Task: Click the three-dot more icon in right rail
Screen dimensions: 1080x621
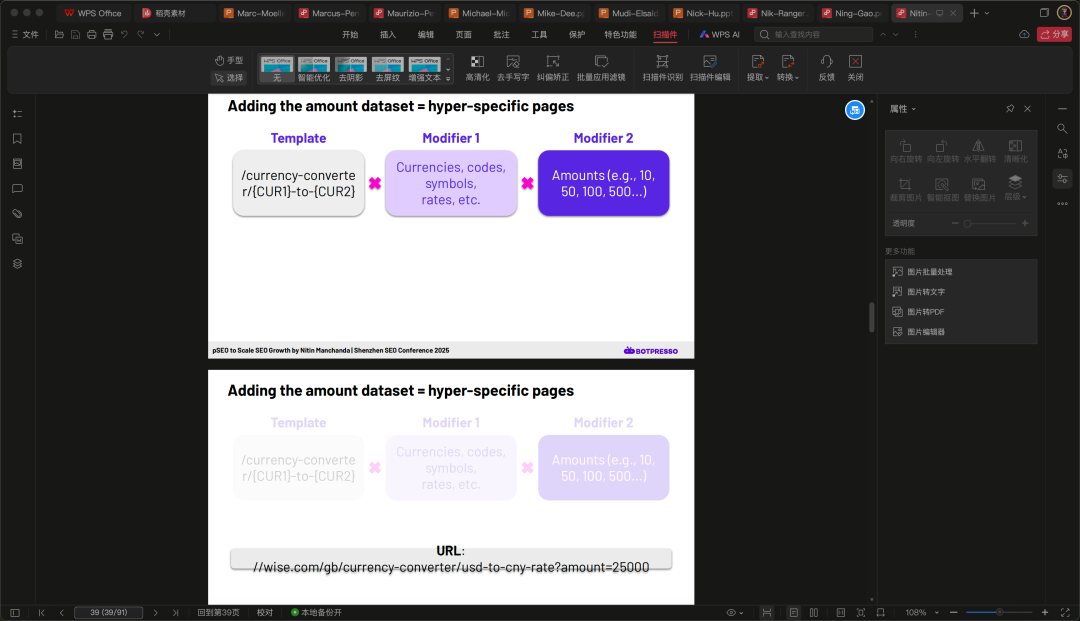Action: (x=1062, y=204)
